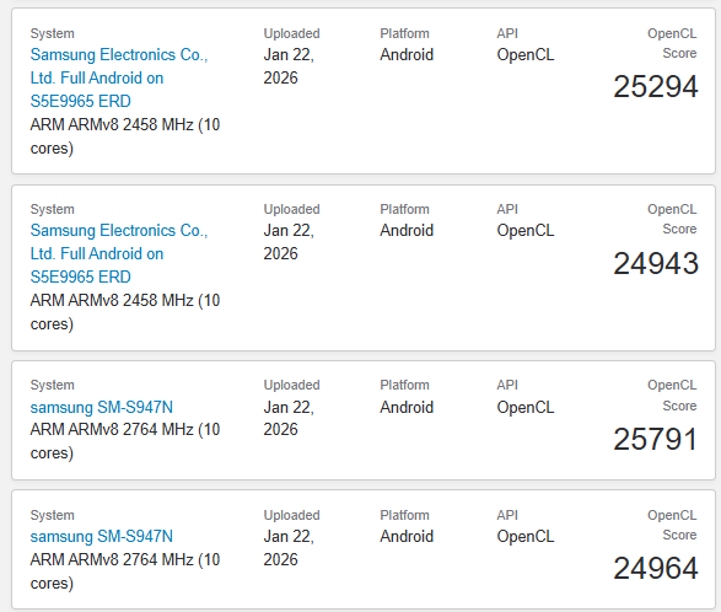Click the OpenCL score 25294
Screen dimensions: 721x612
(655, 87)
